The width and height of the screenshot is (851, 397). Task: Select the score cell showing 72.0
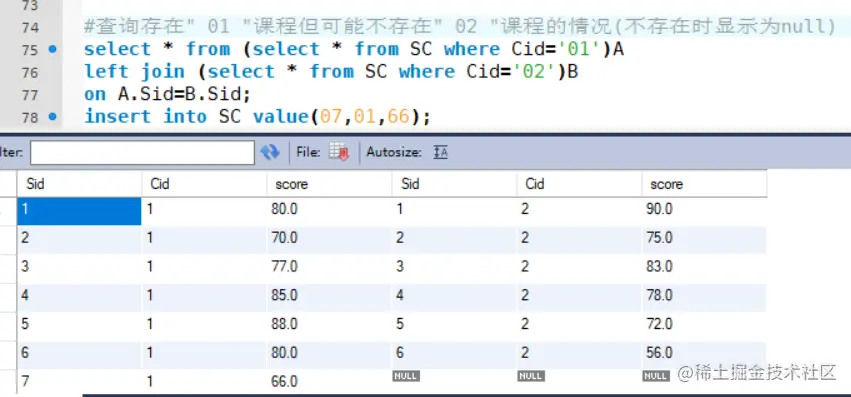704,325
